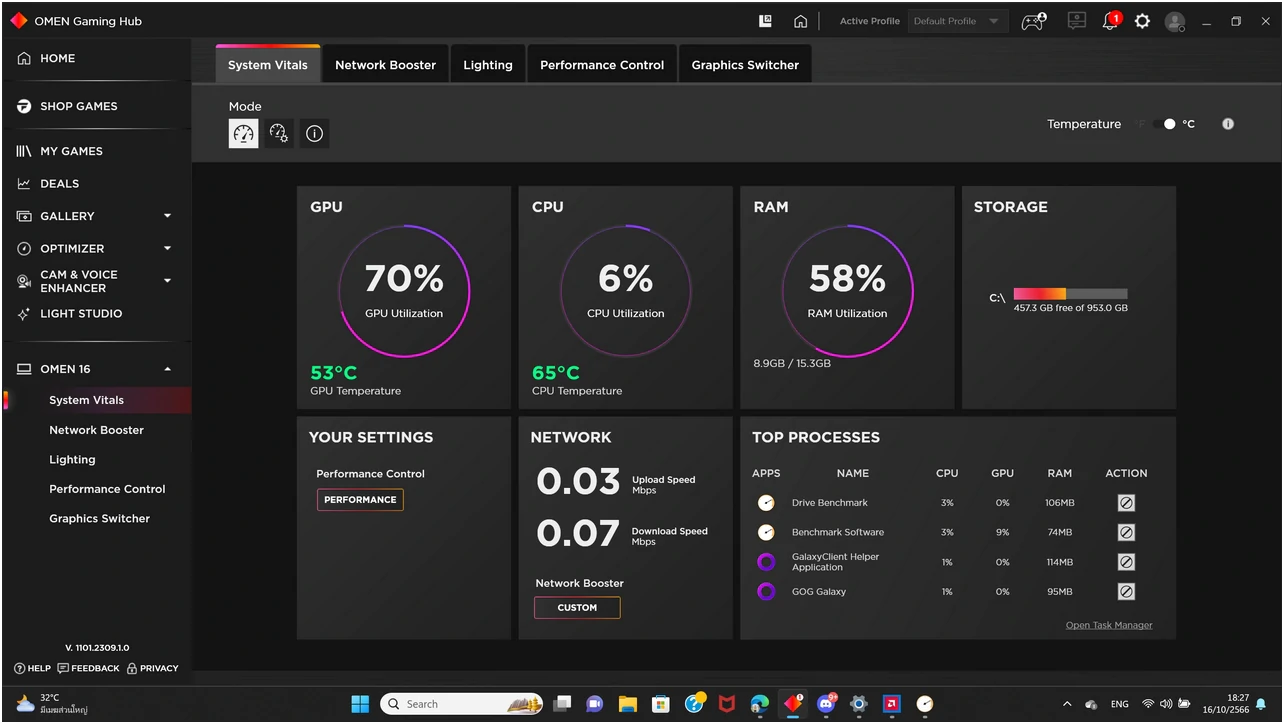1284x724 pixels.
Task: Click the taskbar Search box
Action: (x=461, y=704)
